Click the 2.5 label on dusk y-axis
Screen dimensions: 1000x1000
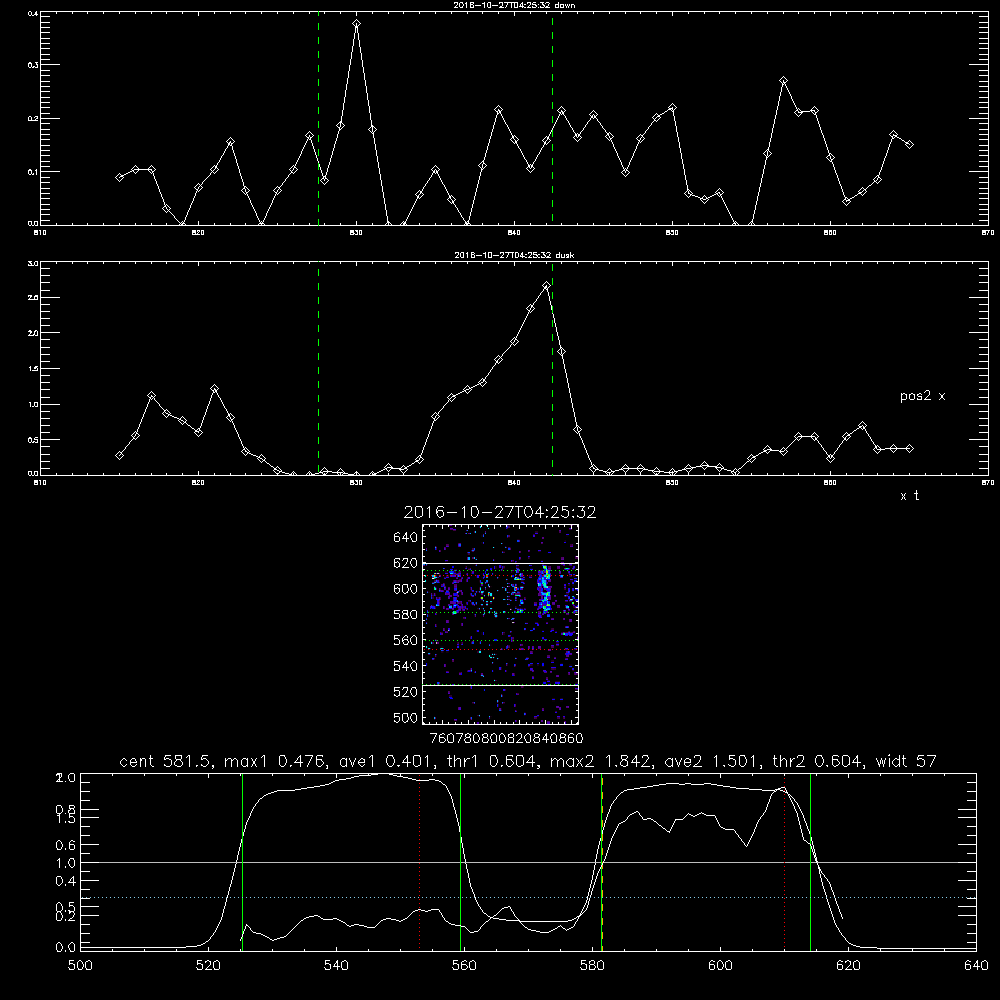[33, 298]
